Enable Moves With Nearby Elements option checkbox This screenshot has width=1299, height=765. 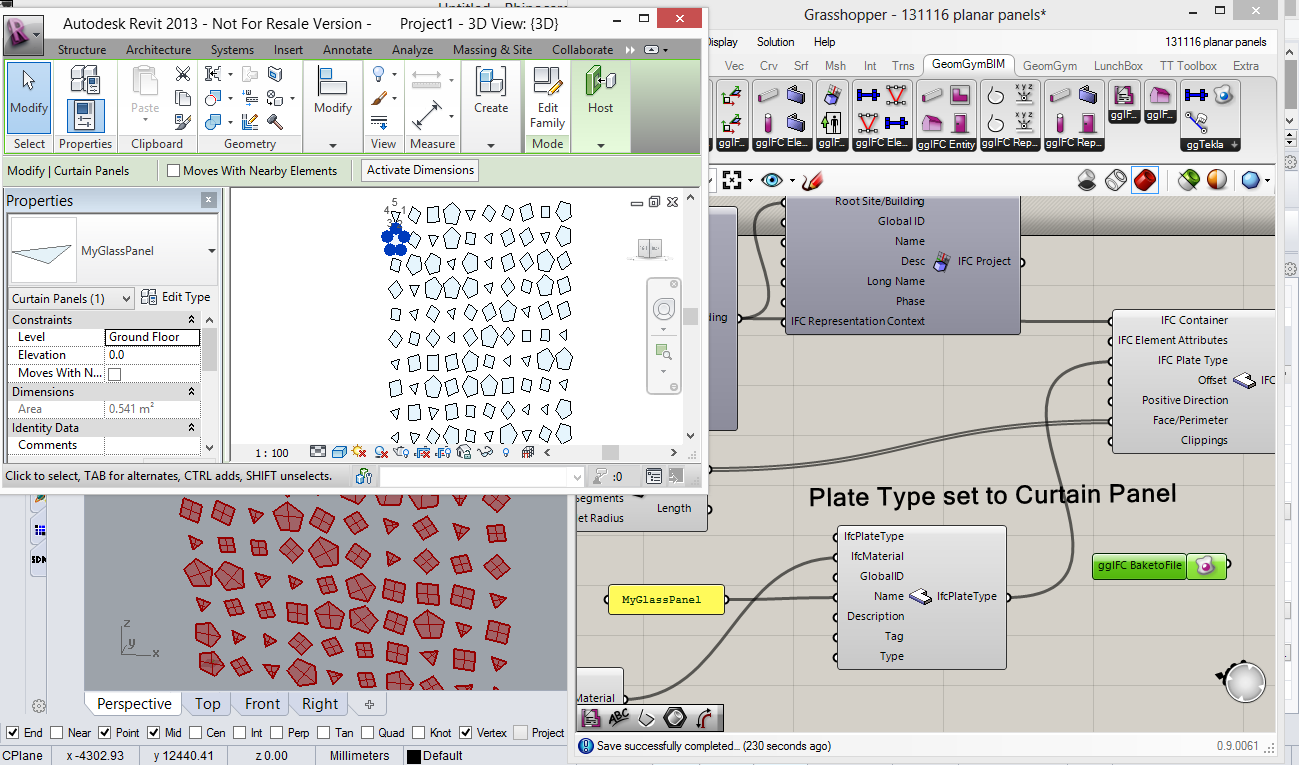point(174,171)
